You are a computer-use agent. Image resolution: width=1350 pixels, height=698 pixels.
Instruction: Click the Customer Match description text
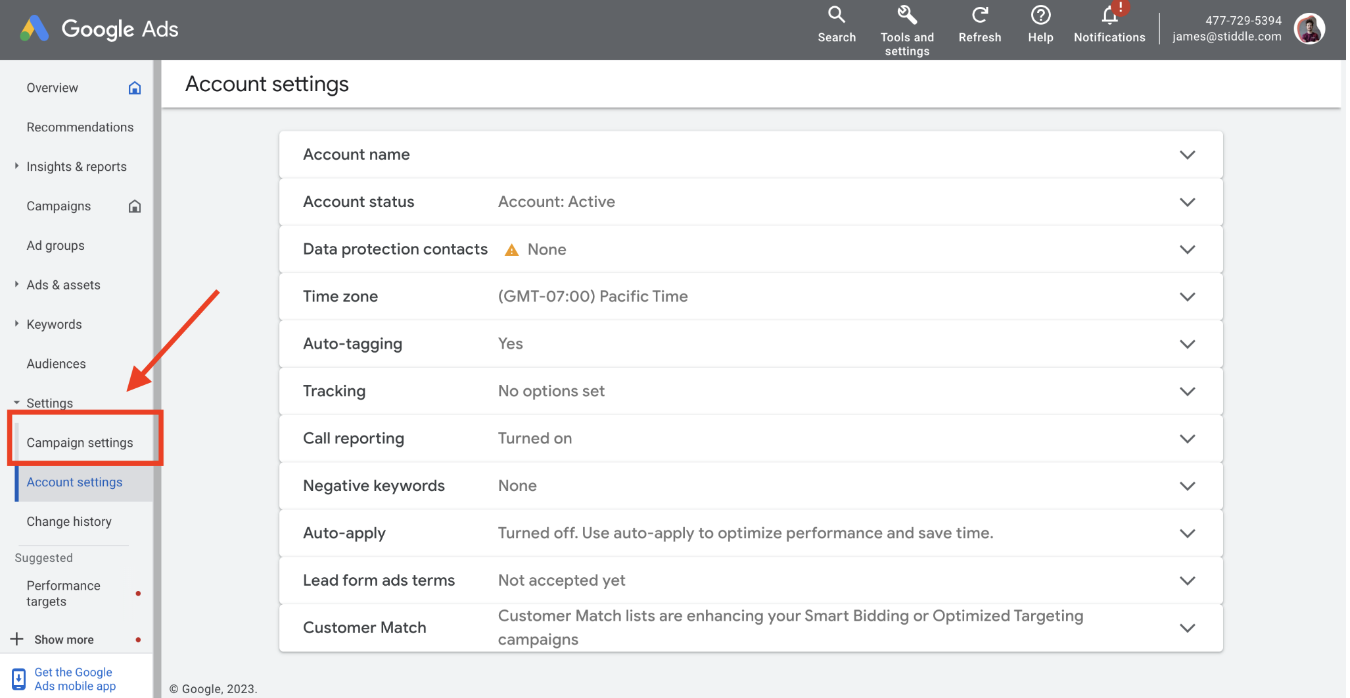[x=791, y=628]
